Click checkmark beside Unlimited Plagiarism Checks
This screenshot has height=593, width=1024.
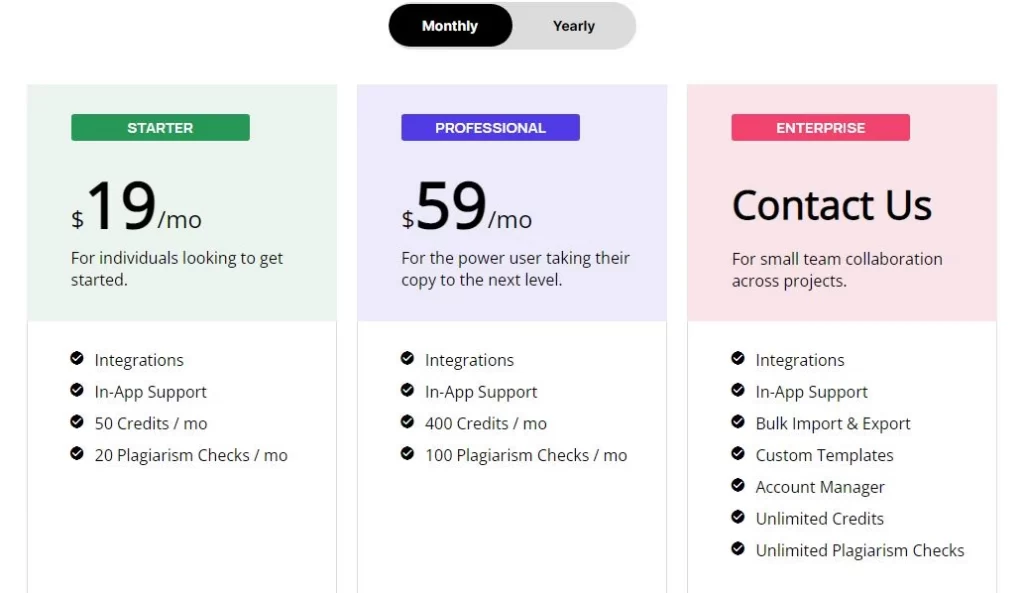(x=738, y=549)
